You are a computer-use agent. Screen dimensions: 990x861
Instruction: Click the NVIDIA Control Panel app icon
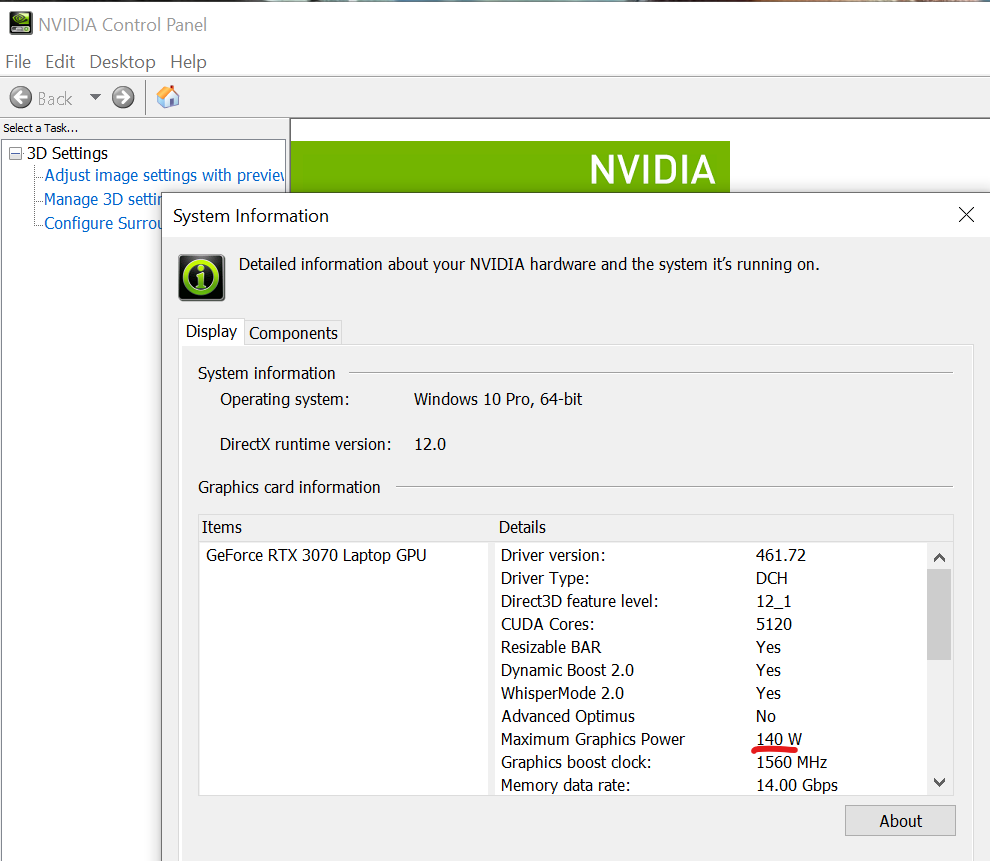click(x=21, y=23)
